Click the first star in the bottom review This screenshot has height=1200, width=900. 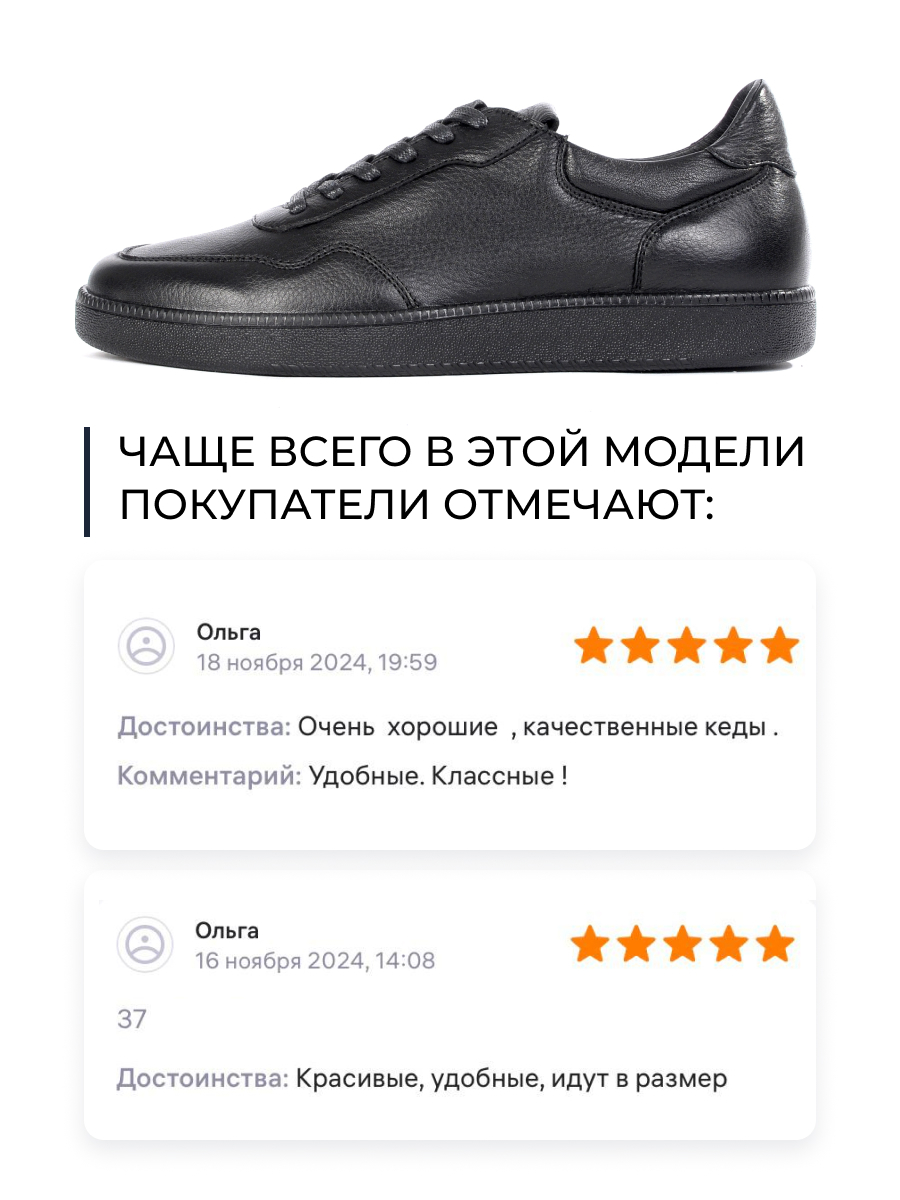589,943
